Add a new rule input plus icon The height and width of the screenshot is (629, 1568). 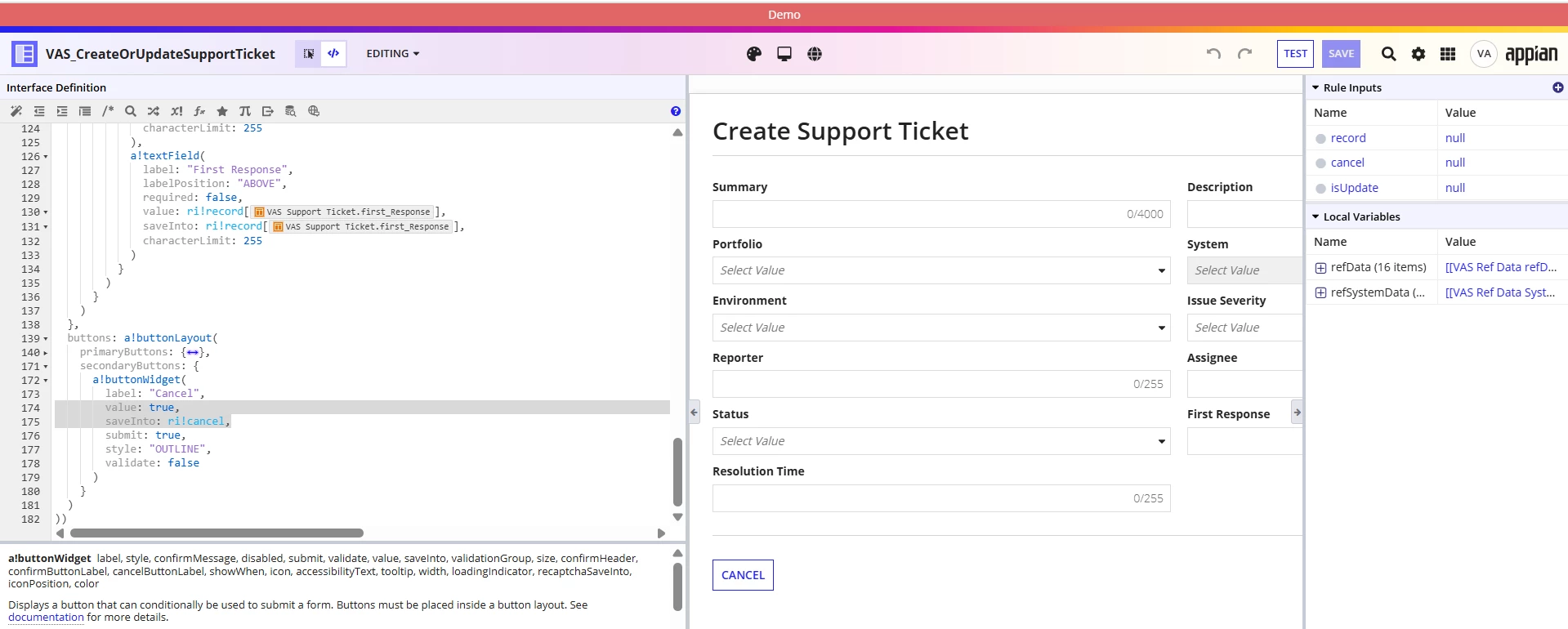coord(1557,87)
